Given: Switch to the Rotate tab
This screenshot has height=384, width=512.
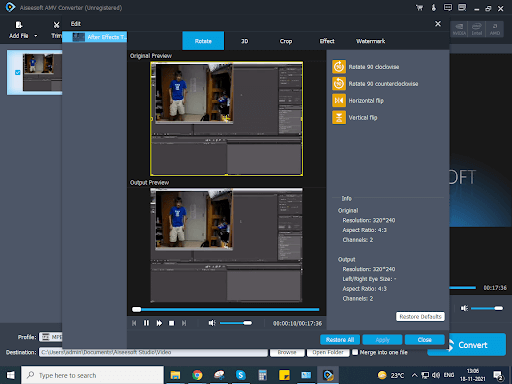Looking at the screenshot, I should (203, 41).
